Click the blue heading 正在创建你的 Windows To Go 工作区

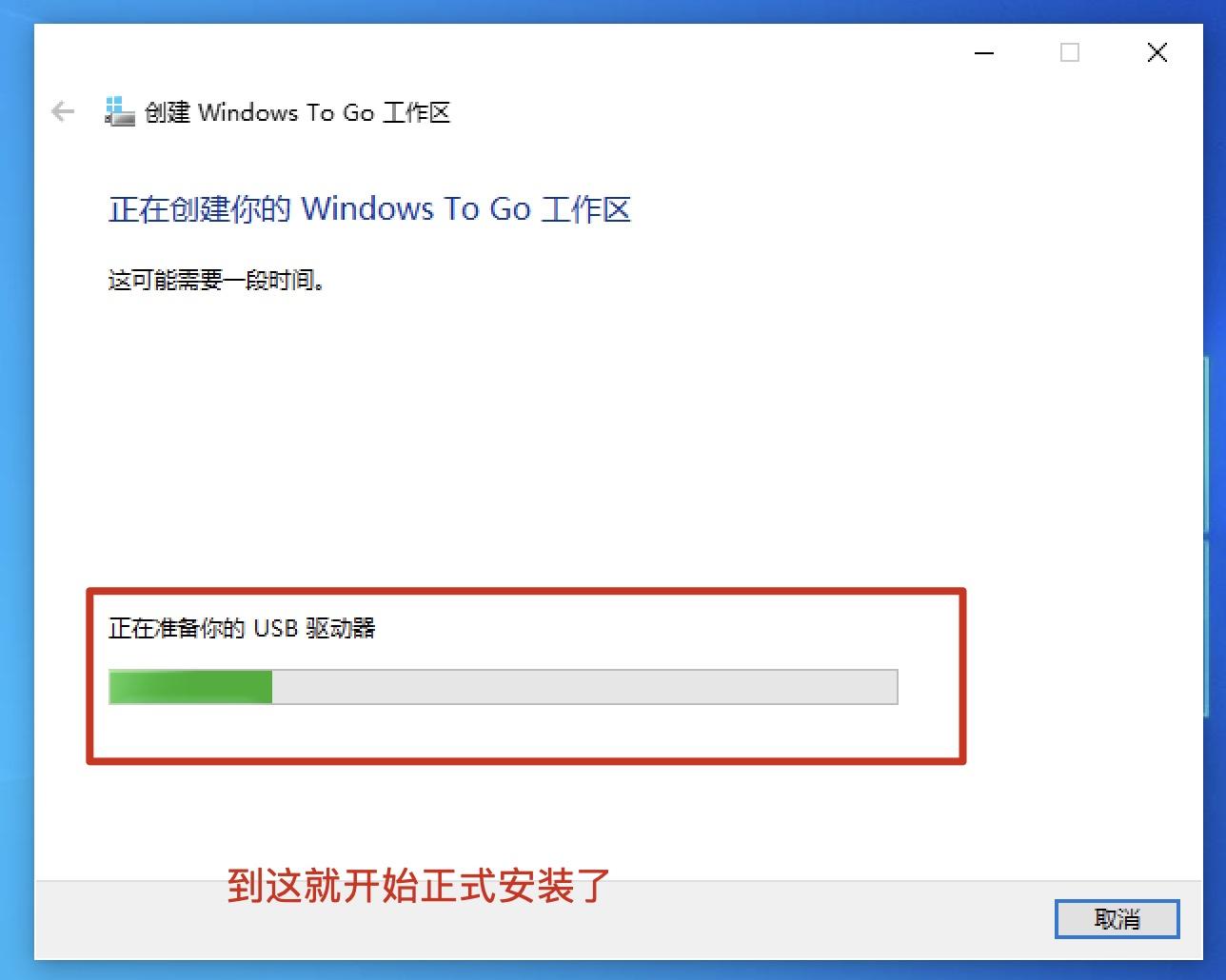coord(369,209)
